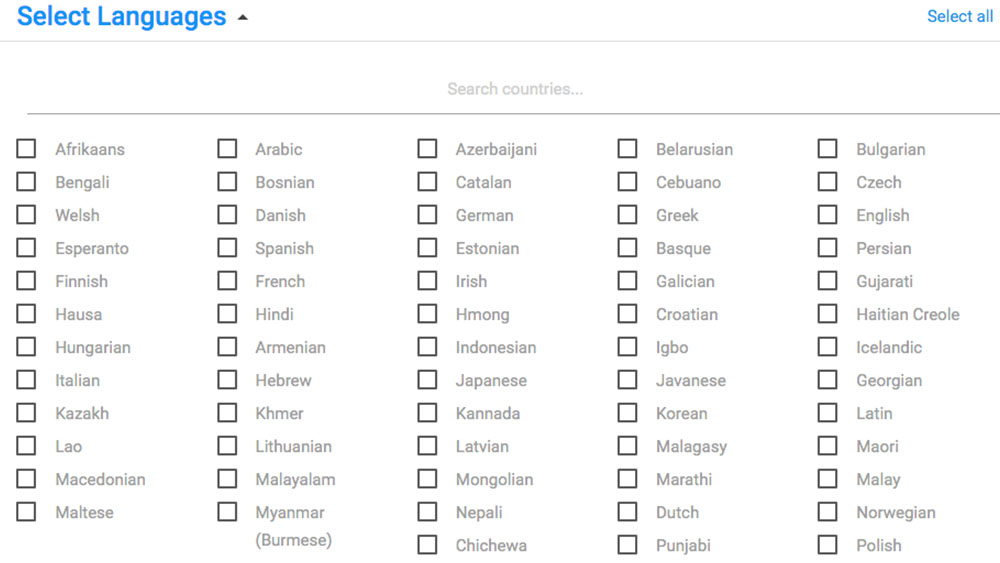Check the Chichewa language checkbox
This screenshot has height=563, width=1000.
click(428, 545)
